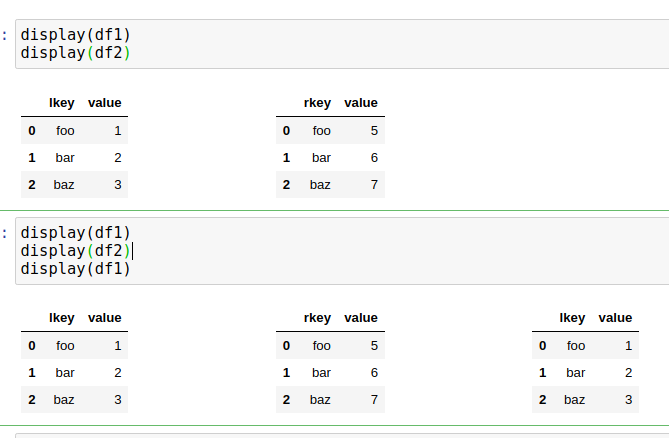
Task: Click the rkey header in the upper output
Action: [x=317, y=103]
